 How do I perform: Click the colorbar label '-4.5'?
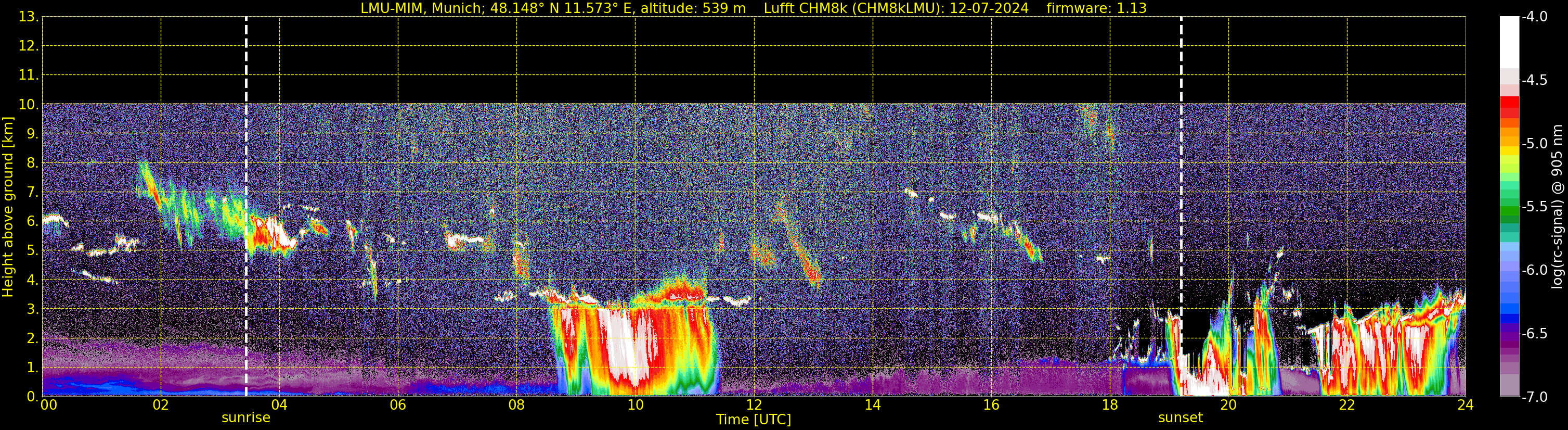pos(1534,80)
